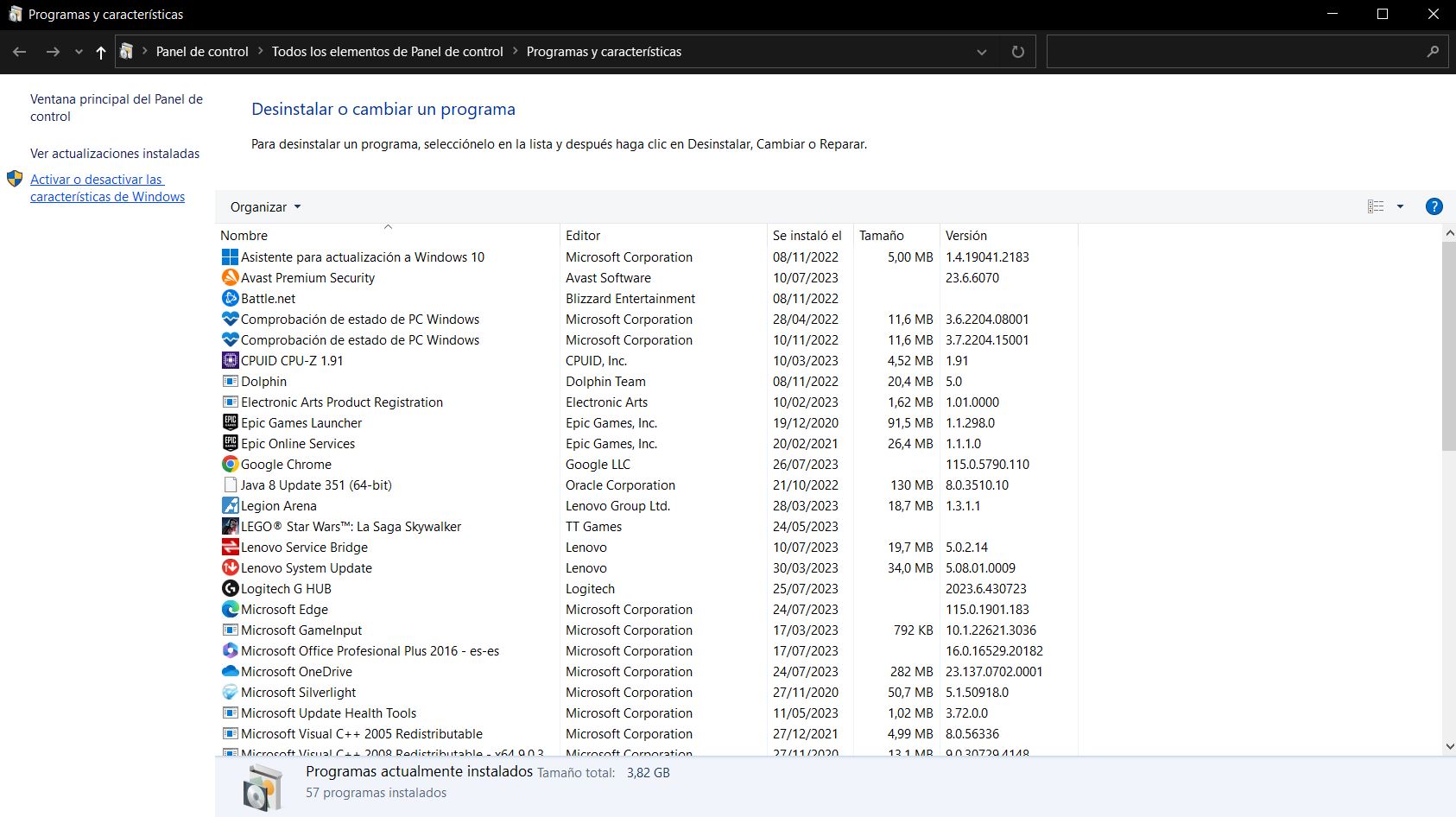Open the Organizar dropdown menu

click(265, 207)
